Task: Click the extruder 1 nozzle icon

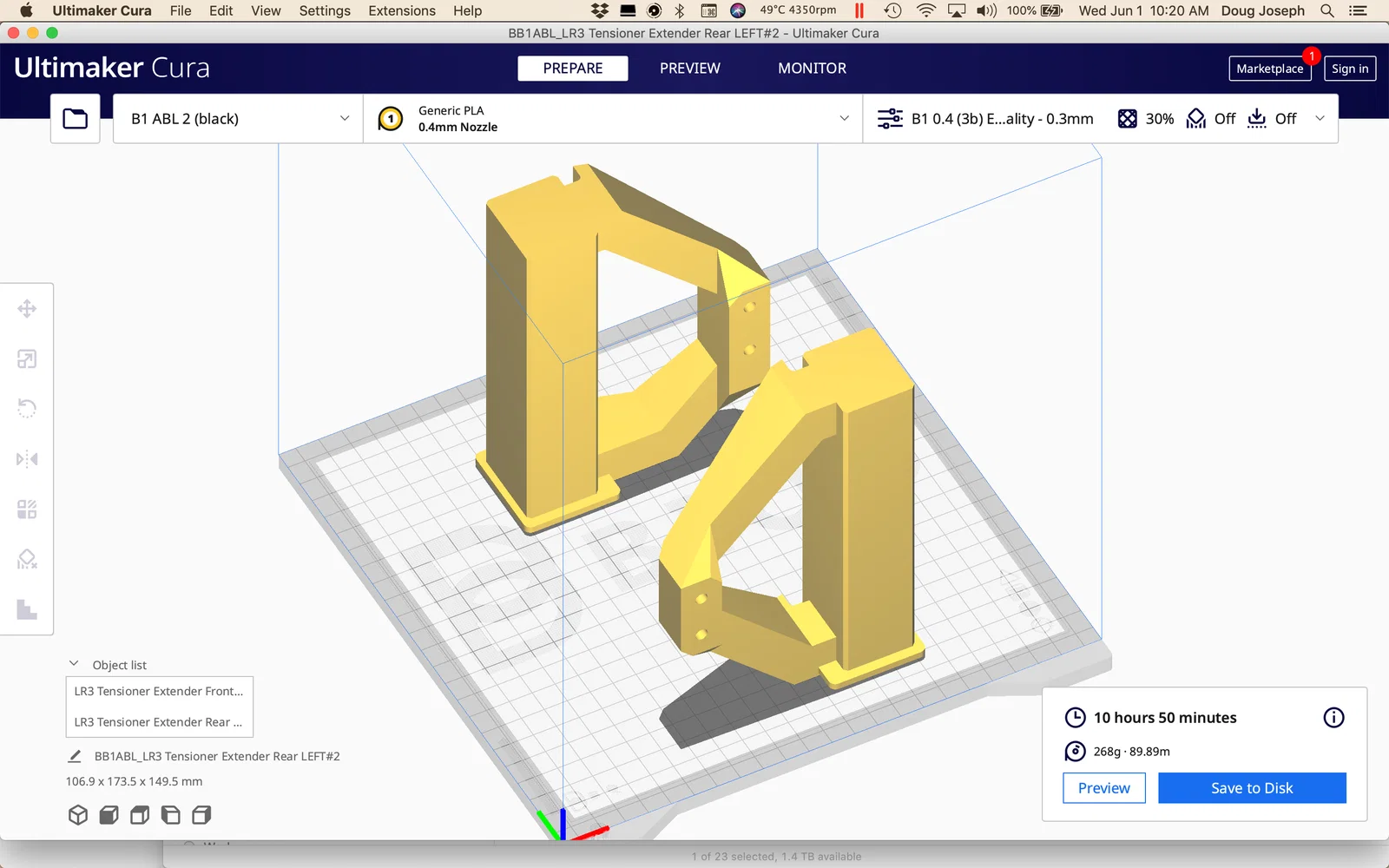Action: (x=391, y=119)
